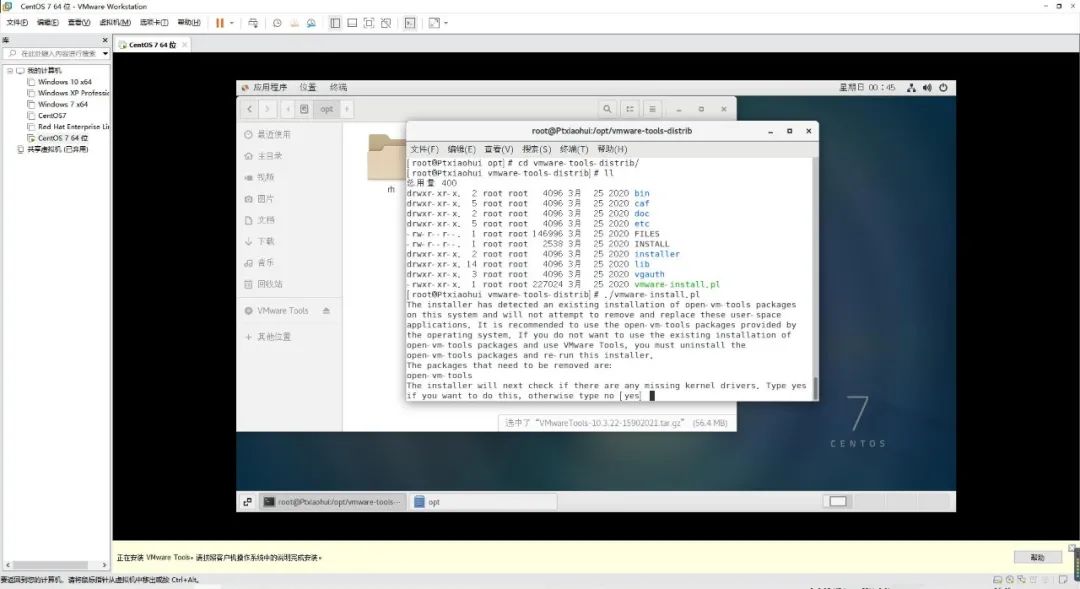Viewport: 1080px width, 589px height.
Task: Open terminal 终端(T) menu
Action: (x=574, y=149)
